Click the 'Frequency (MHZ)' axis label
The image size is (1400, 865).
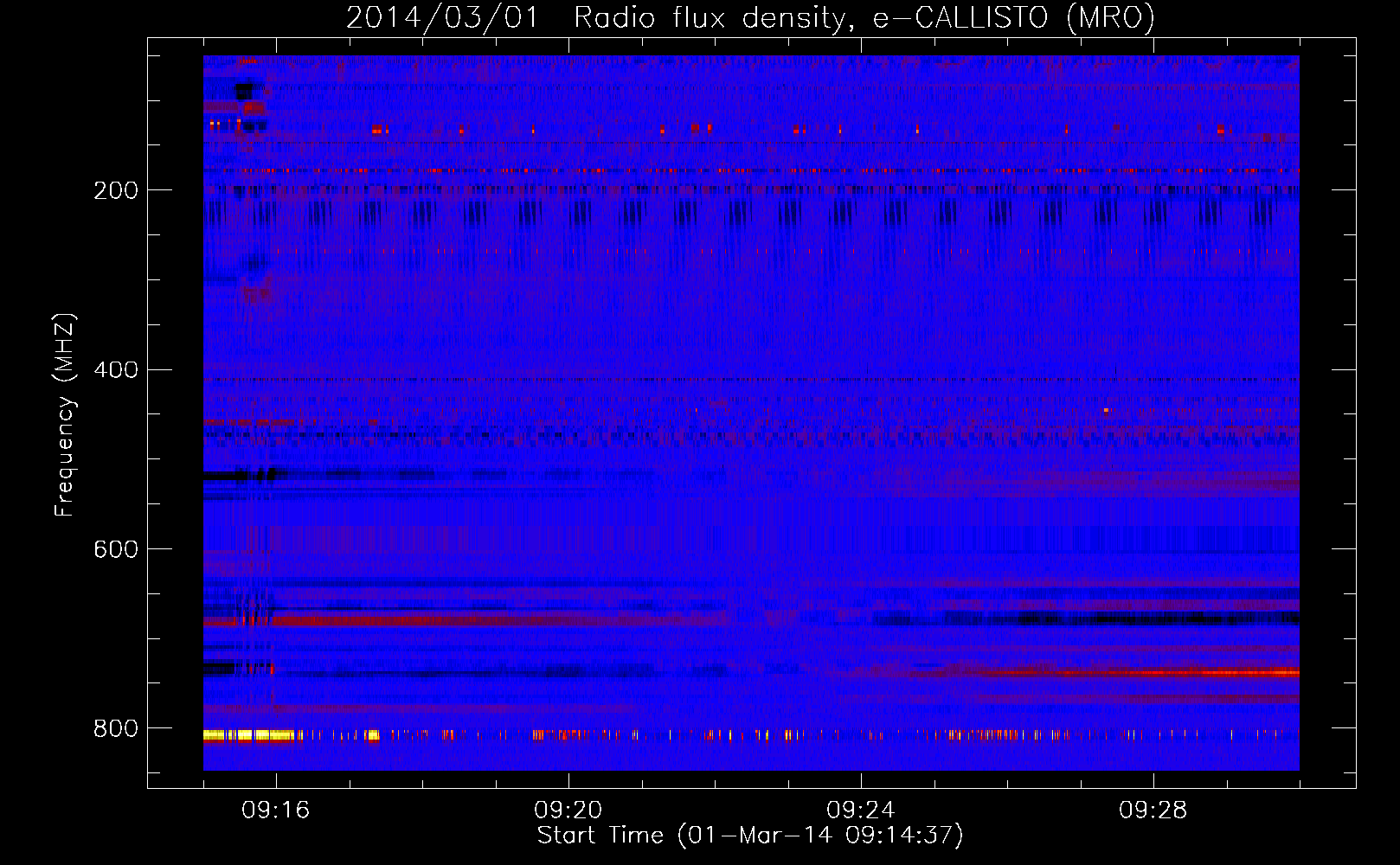[65, 414]
